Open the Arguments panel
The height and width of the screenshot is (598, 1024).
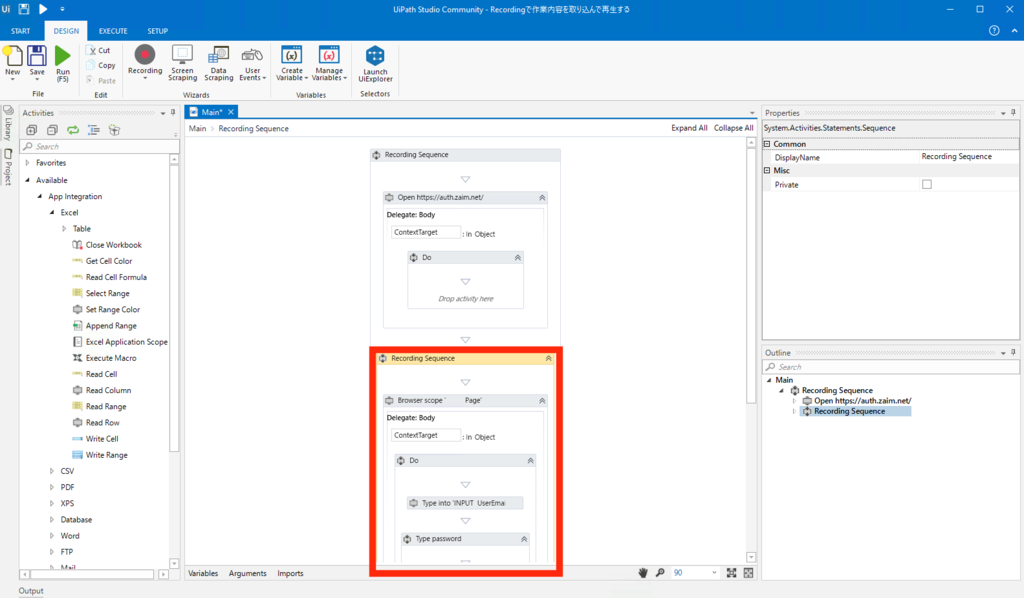tap(248, 573)
